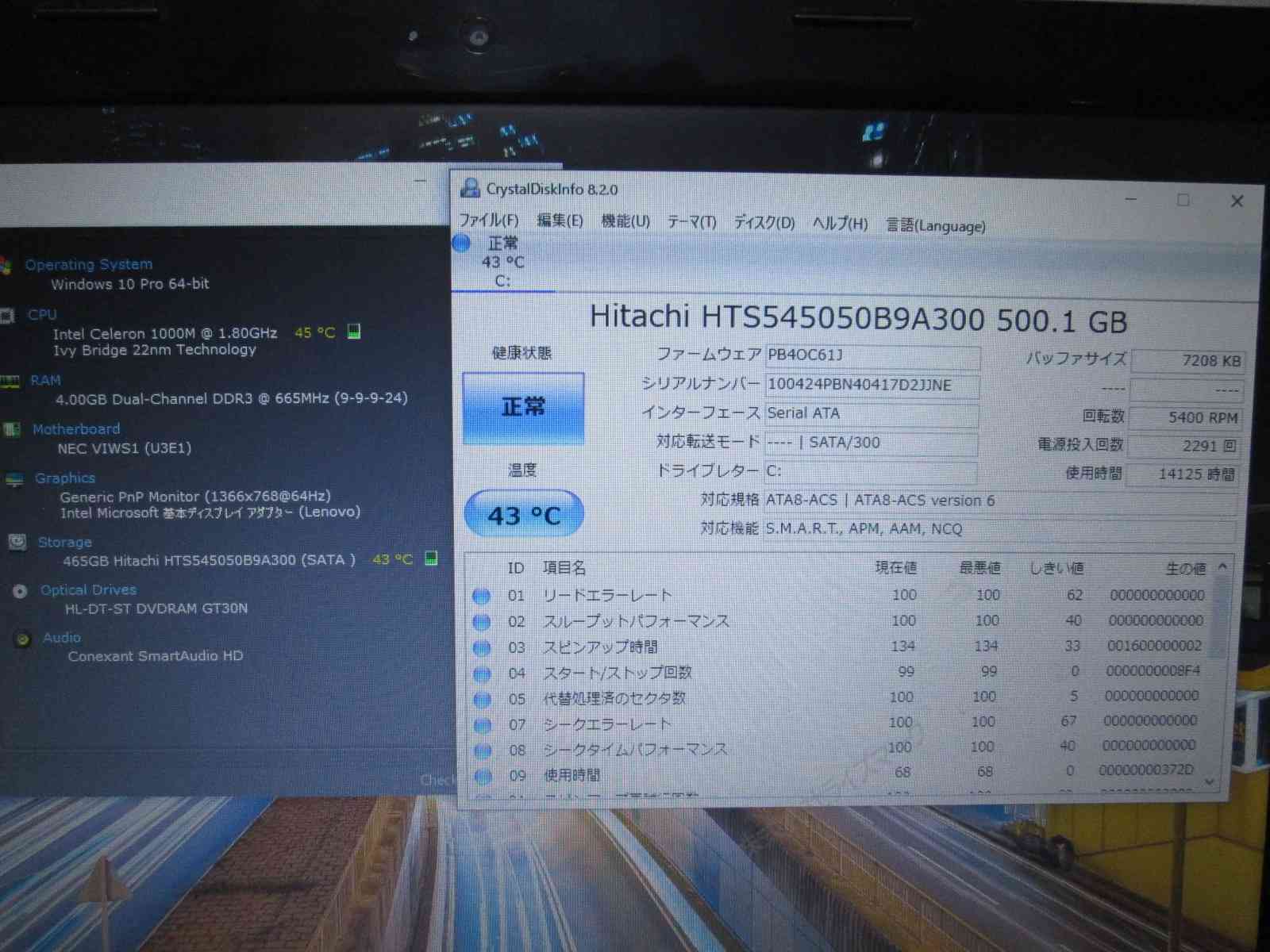Open Operating System section in Speccy
The image size is (1270, 952).
[x=89, y=264]
